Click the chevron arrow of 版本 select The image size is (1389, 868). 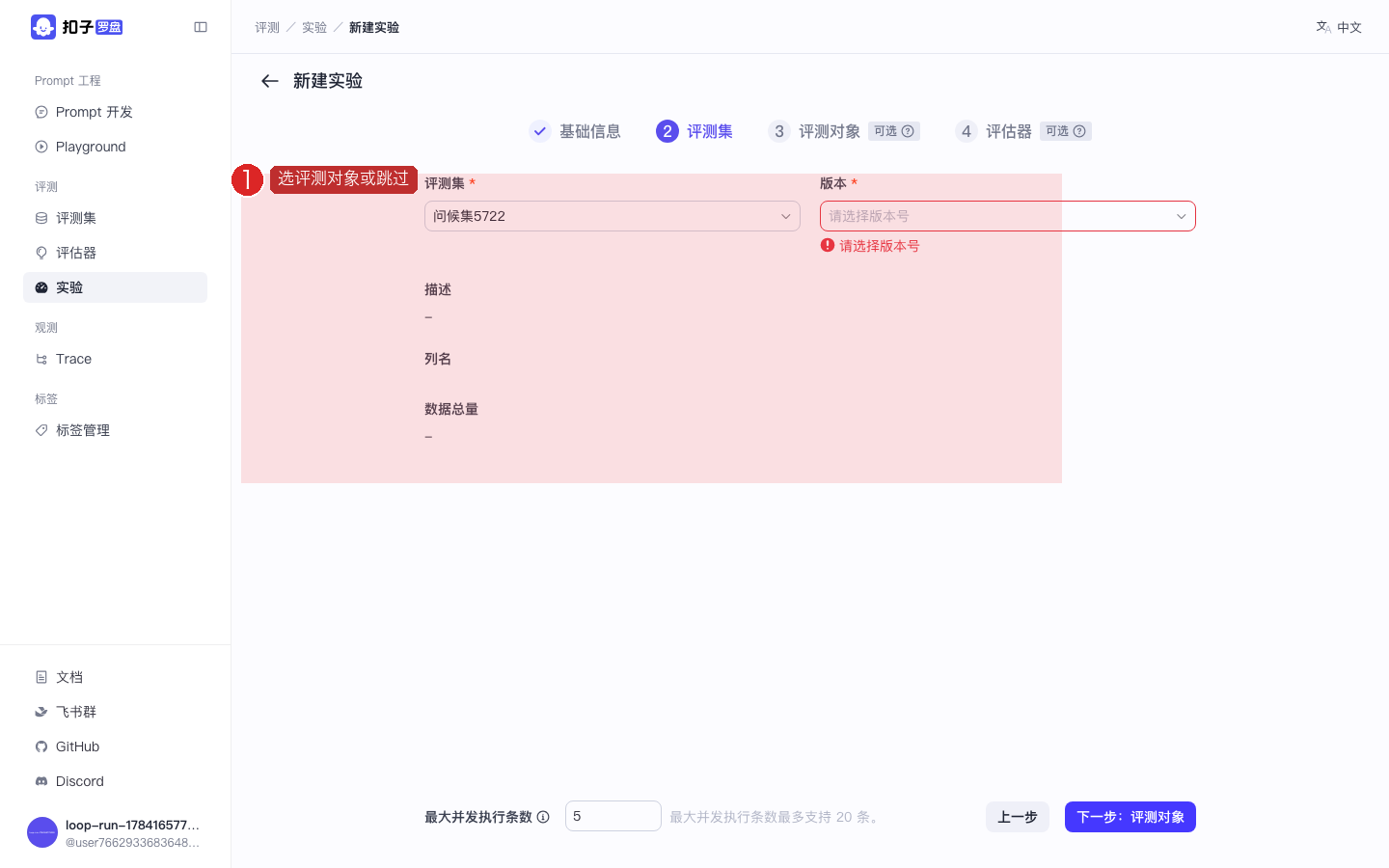click(x=1182, y=216)
